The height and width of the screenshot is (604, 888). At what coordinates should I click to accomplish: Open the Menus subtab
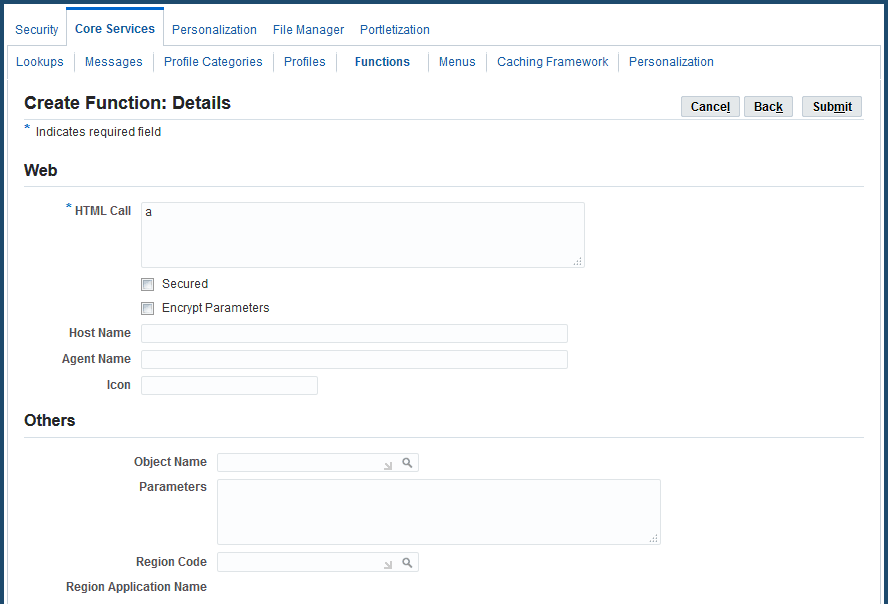pyautogui.click(x=457, y=62)
